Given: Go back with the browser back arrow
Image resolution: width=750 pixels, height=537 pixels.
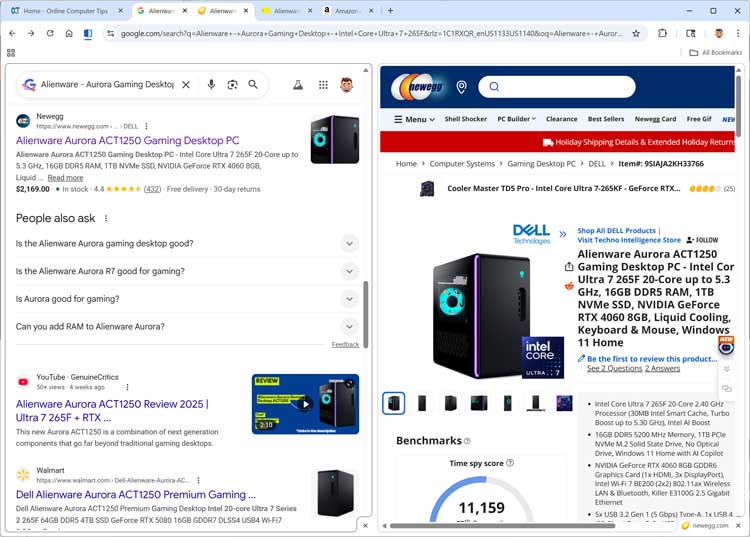Looking at the screenshot, I should [12, 33].
